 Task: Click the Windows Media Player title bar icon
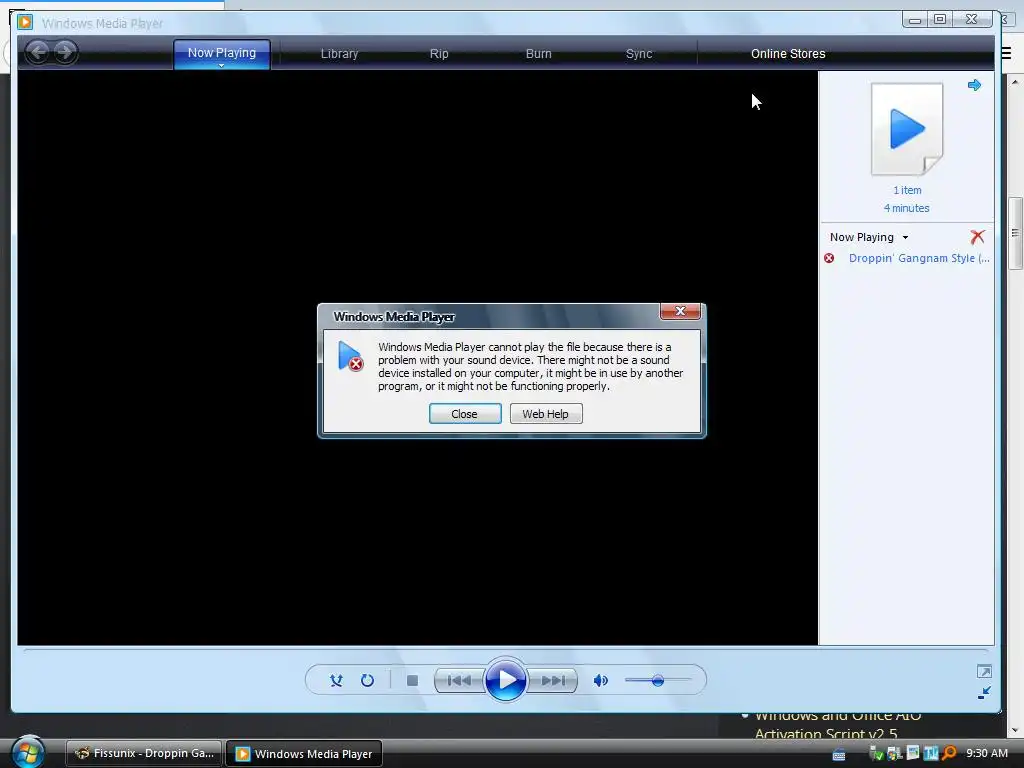point(25,22)
